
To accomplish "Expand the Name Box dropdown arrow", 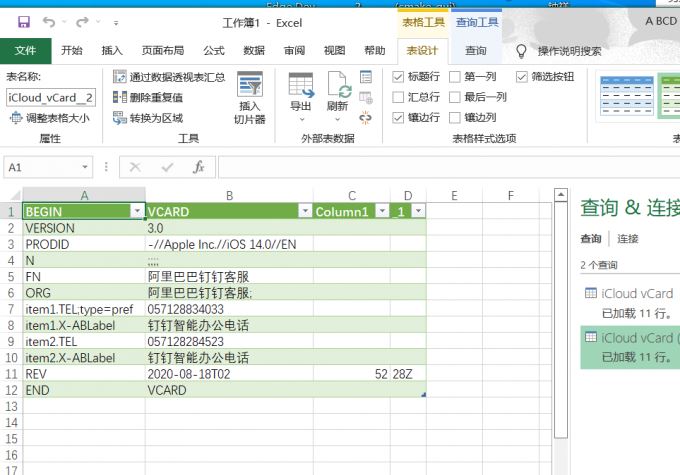I will click(x=86, y=167).
